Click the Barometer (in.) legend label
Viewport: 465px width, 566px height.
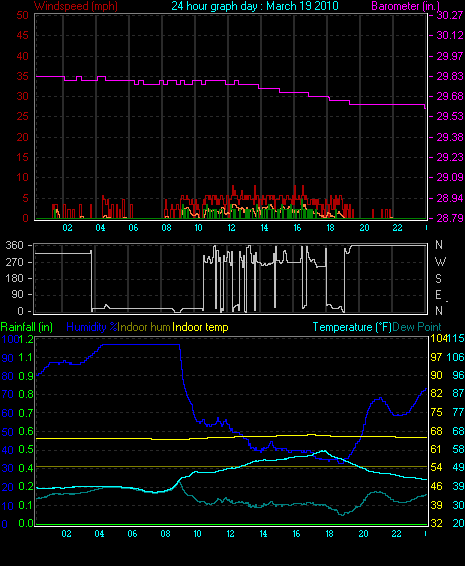click(x=405, y=6)
